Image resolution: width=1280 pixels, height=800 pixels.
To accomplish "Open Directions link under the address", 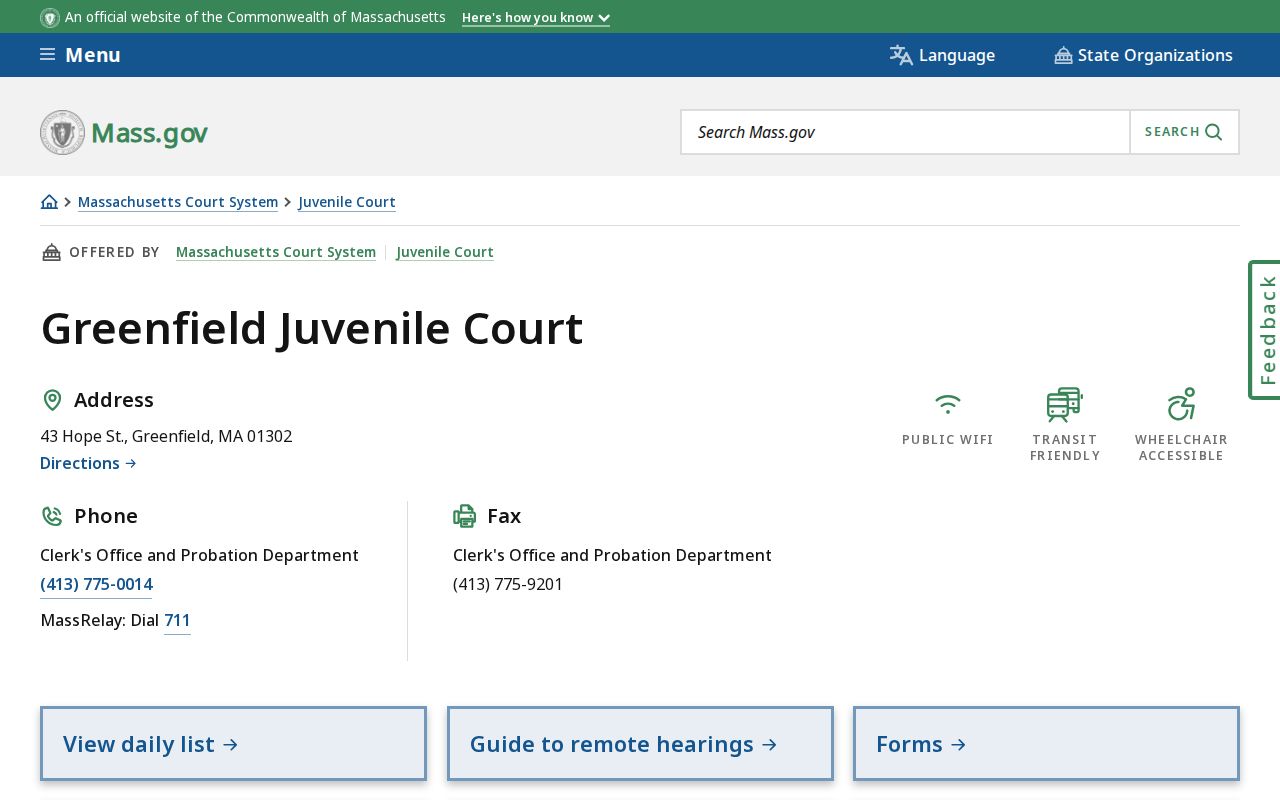I will pyautogui.click(x=88, y=463).
